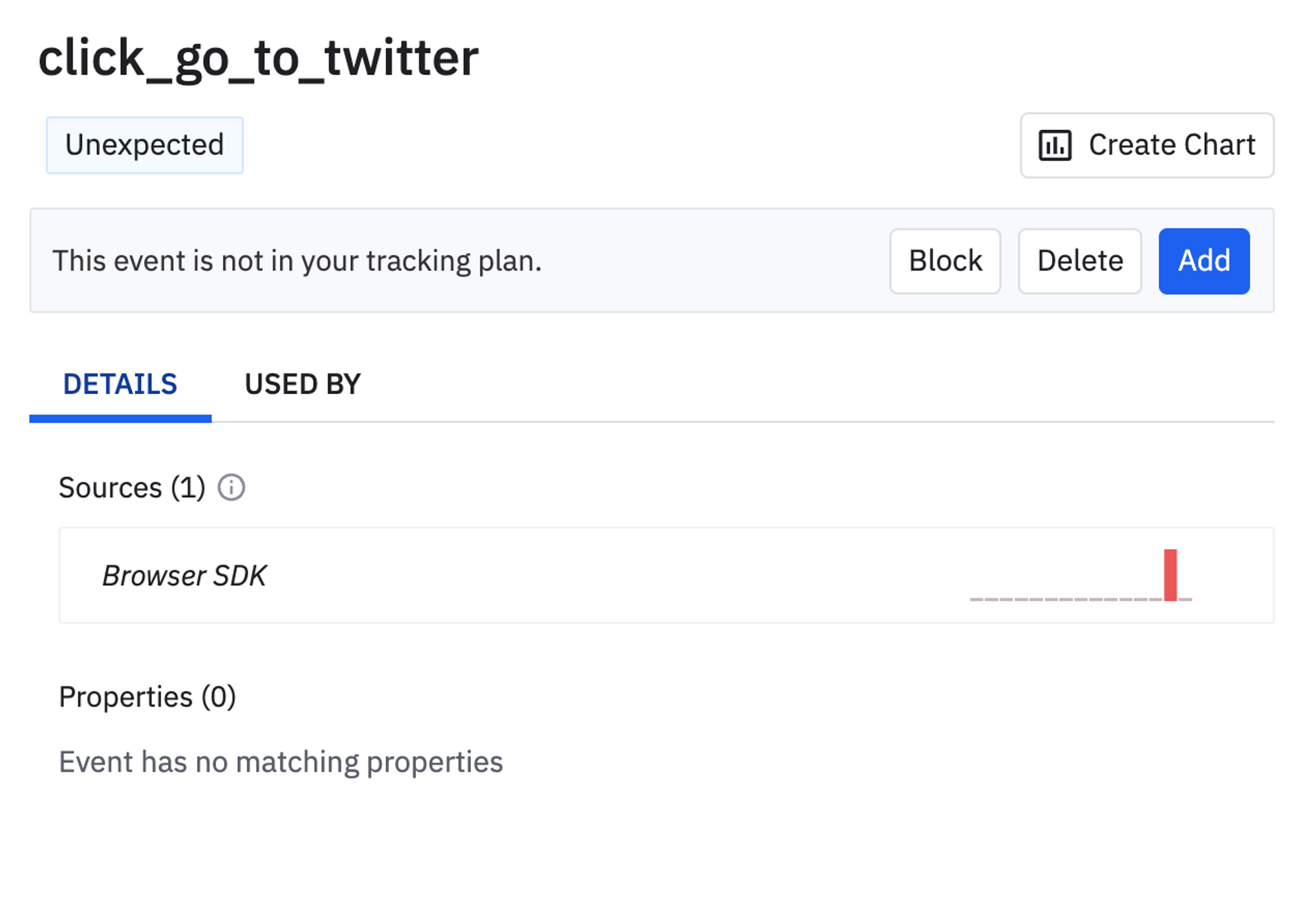
Task: Open the USED BY tab
Action: coord(302,384)
